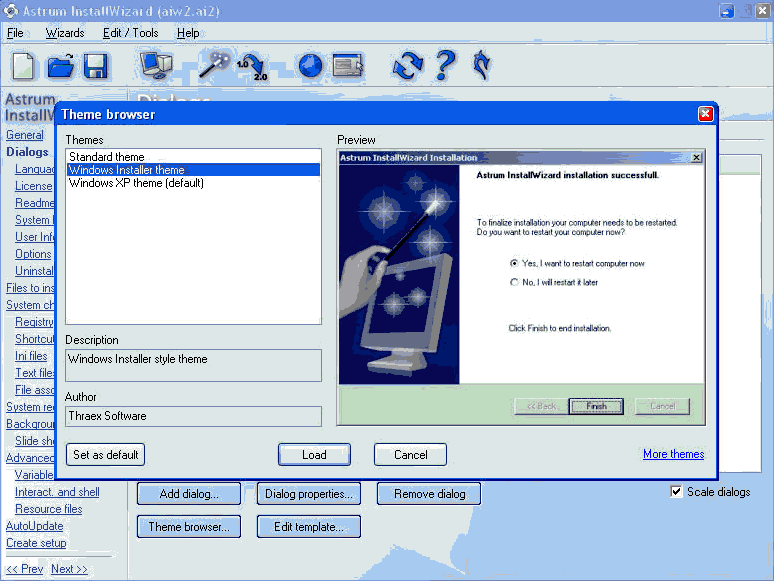Click the 1.0 to 2.0 upgrade icon

point(252,67)
